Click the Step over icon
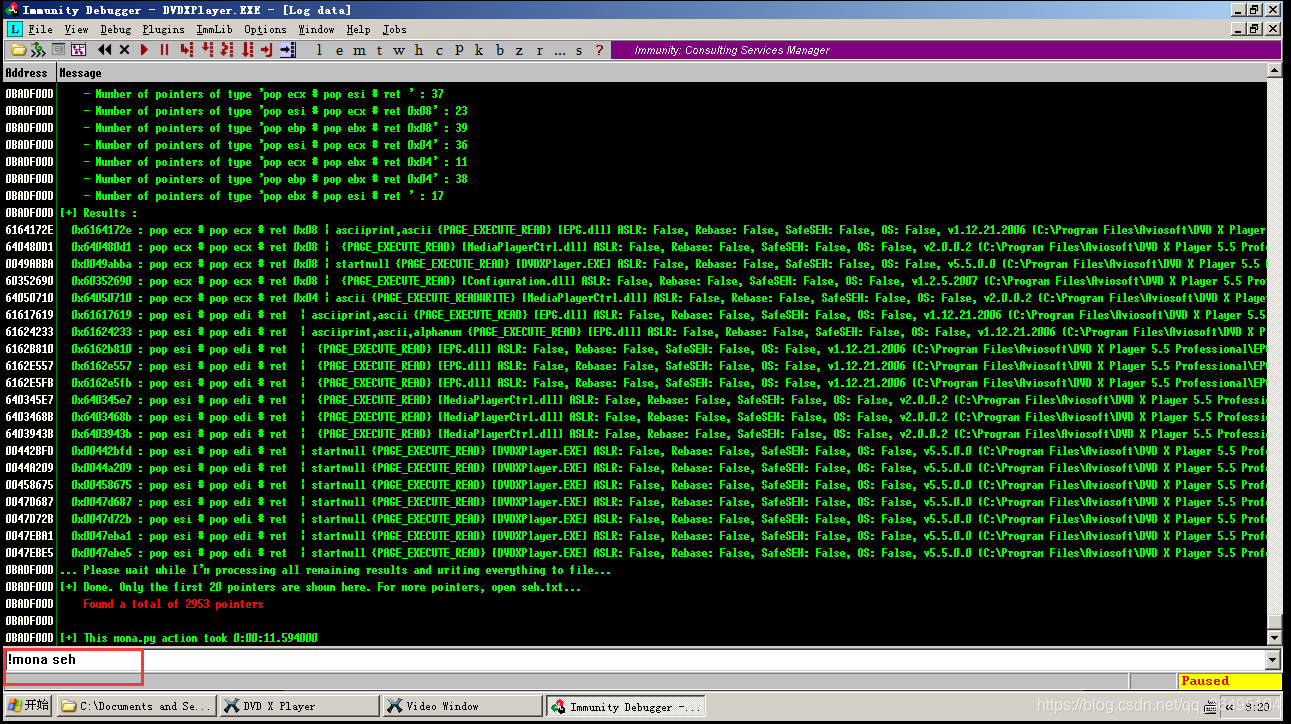The height and width of the screenshot is (724, 1291). [207, 50]
